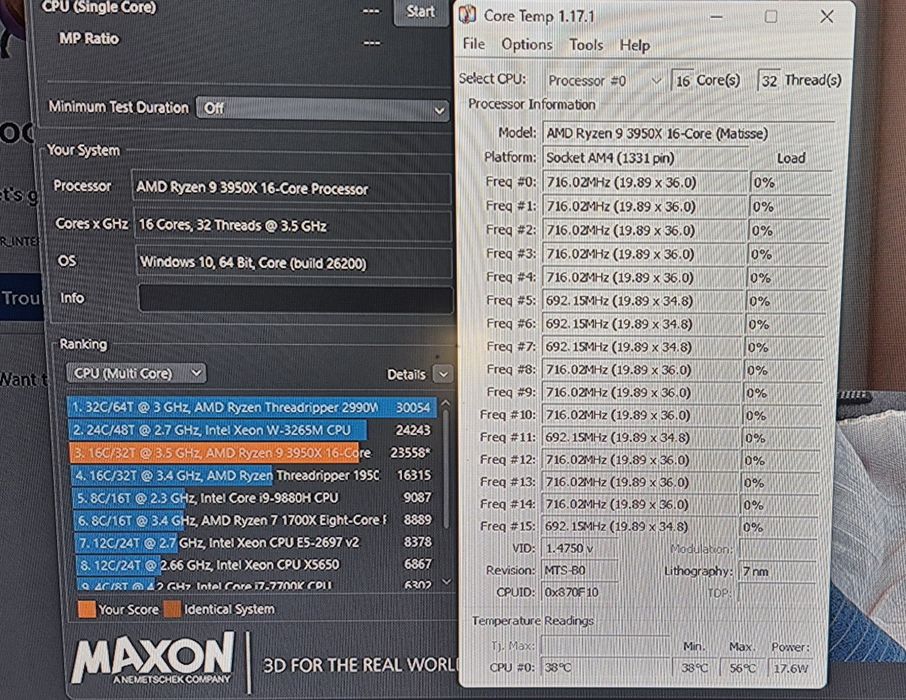Screen dimensions: 906x700
Task: Click the Core Temp application icon
Action: 467,14
